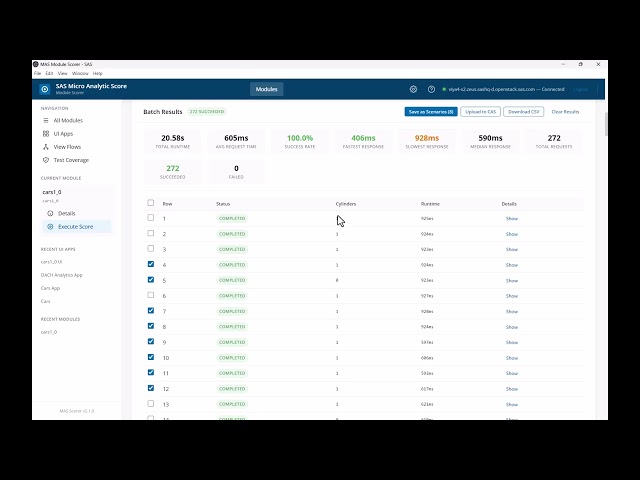Click the Logout link in header

click(x=580, y=89)
